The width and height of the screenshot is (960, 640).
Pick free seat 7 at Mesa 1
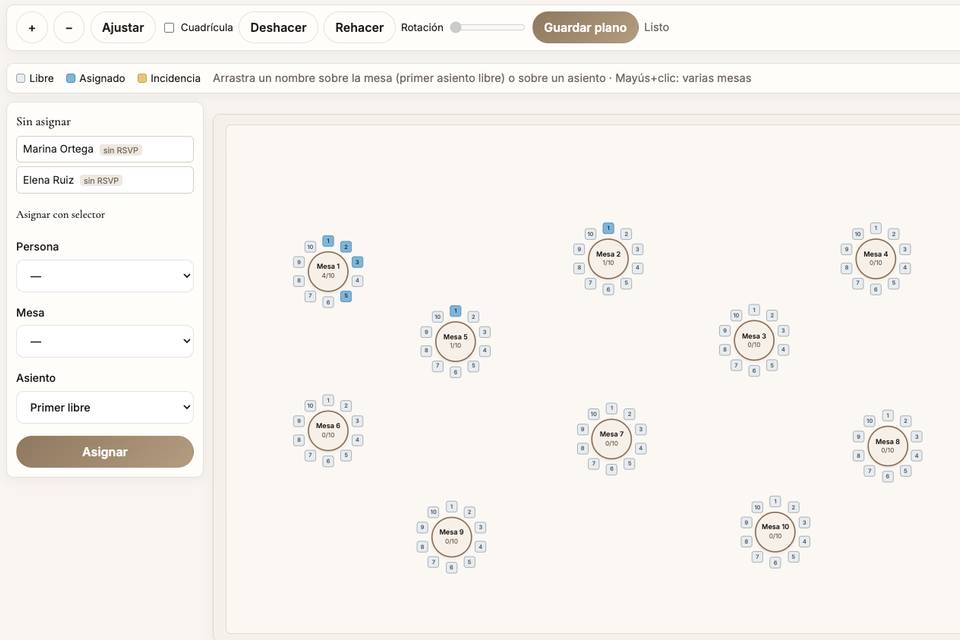(x=310, y=296)
